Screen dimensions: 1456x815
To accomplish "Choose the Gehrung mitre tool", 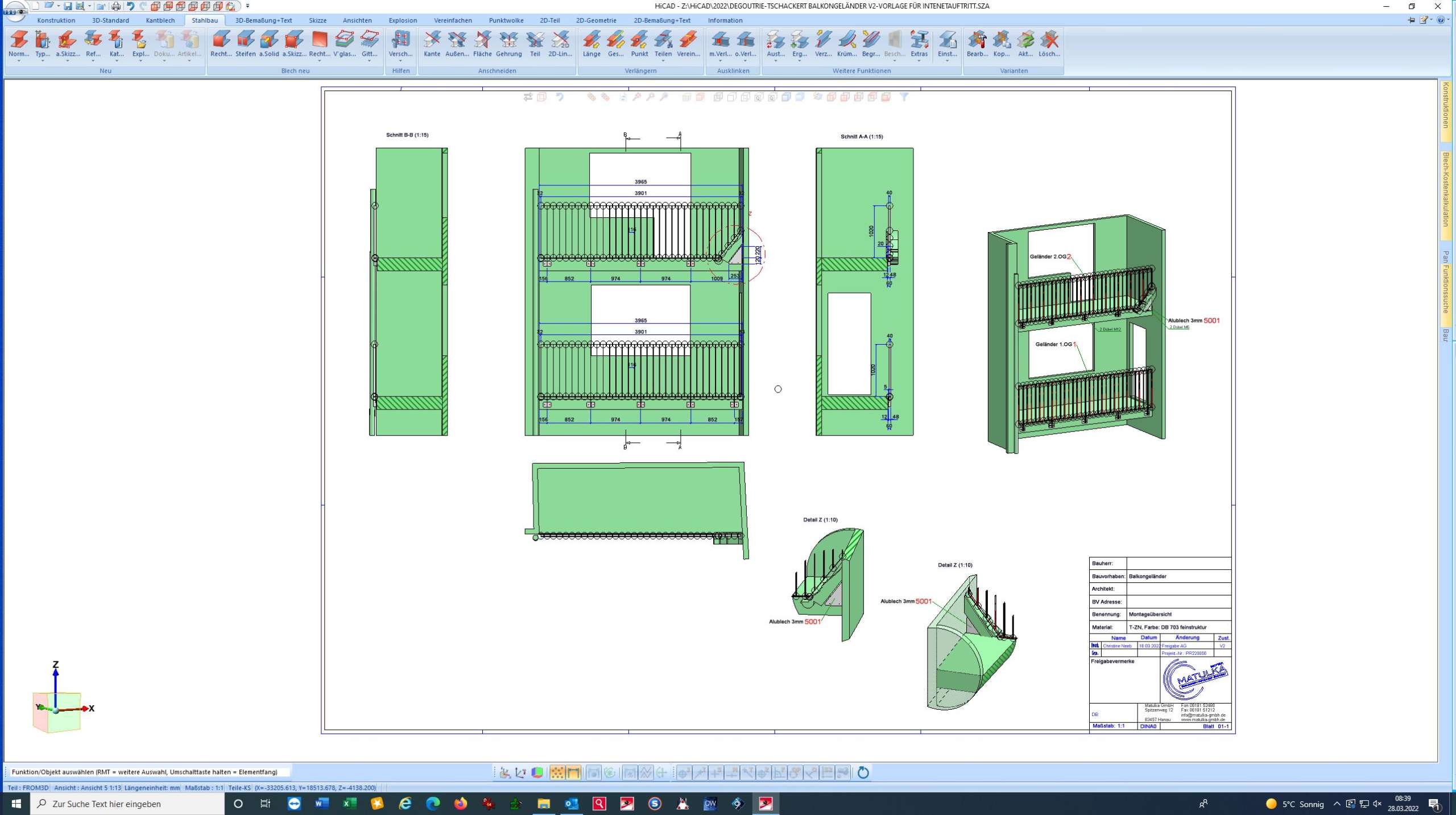I will [x=508, y=40].
